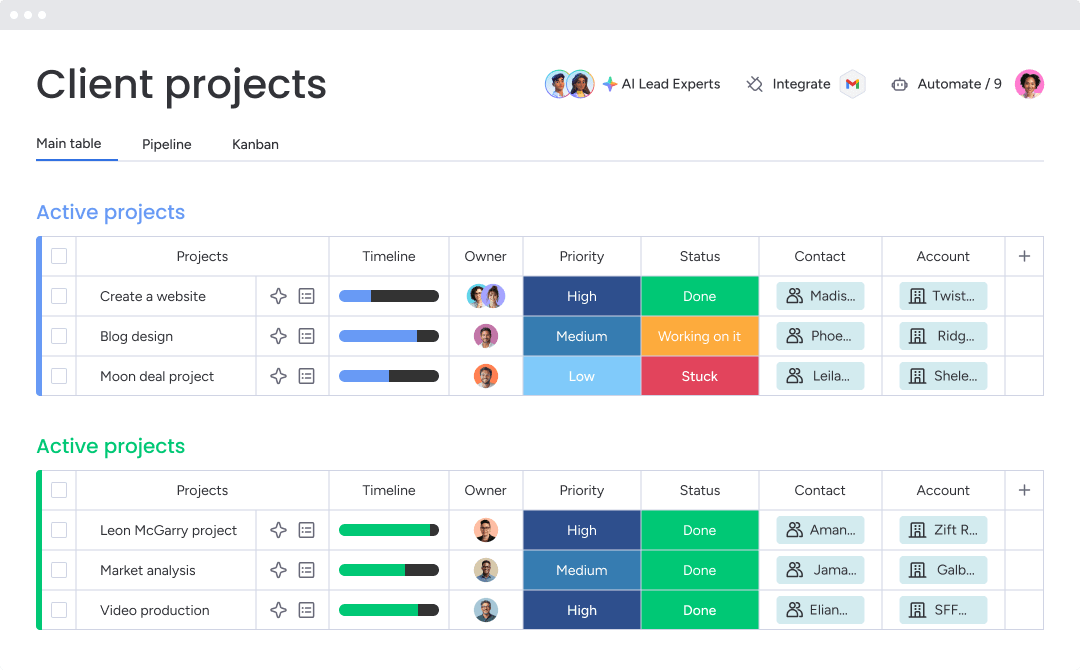The width and height of the screenshot is (1080, 670).
Task: Click the contact person icon in the Madis... cell
Action: coord(796,296)
